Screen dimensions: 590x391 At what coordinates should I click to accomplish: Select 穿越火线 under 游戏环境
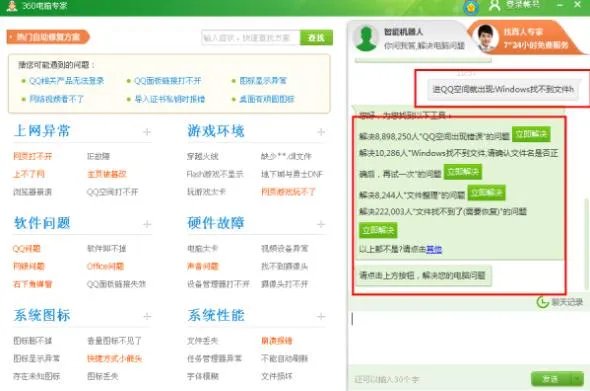(x=202, y=156)
